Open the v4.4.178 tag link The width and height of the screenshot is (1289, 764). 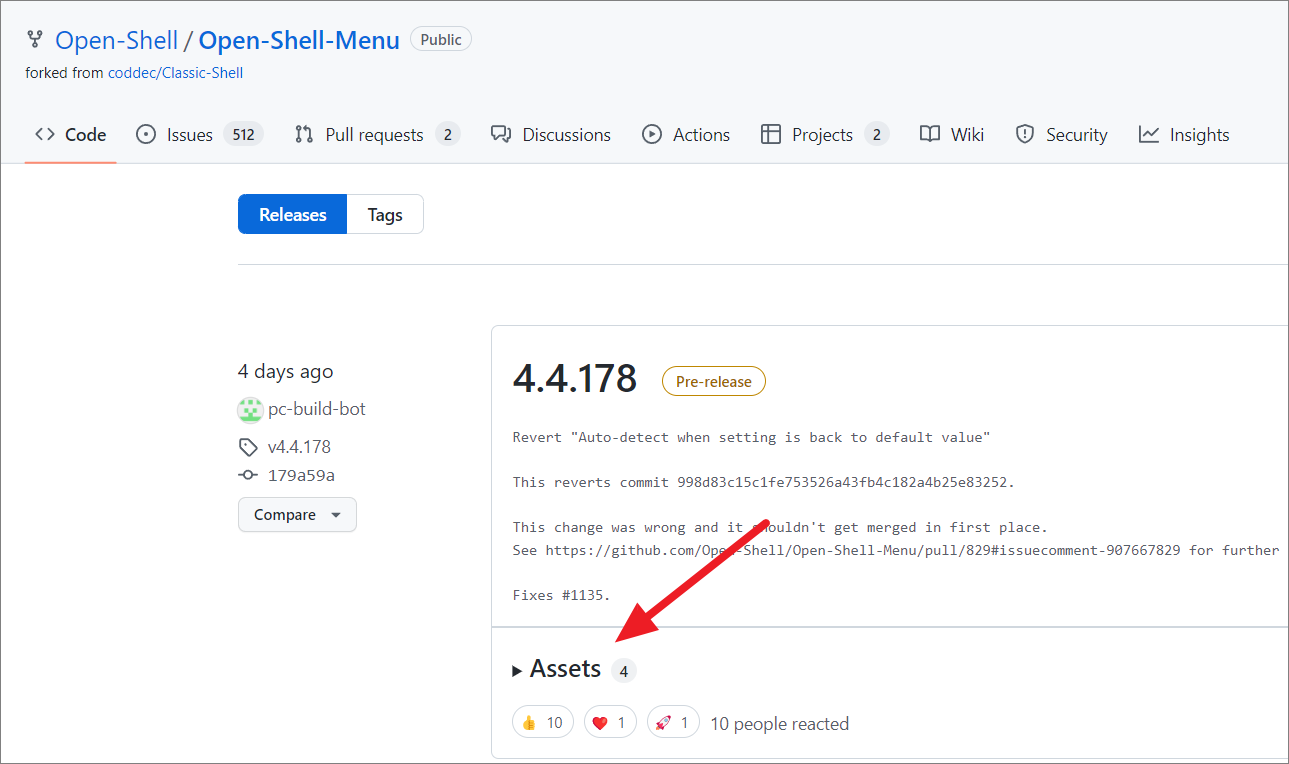pyautogui.click(x=299, y=447)
